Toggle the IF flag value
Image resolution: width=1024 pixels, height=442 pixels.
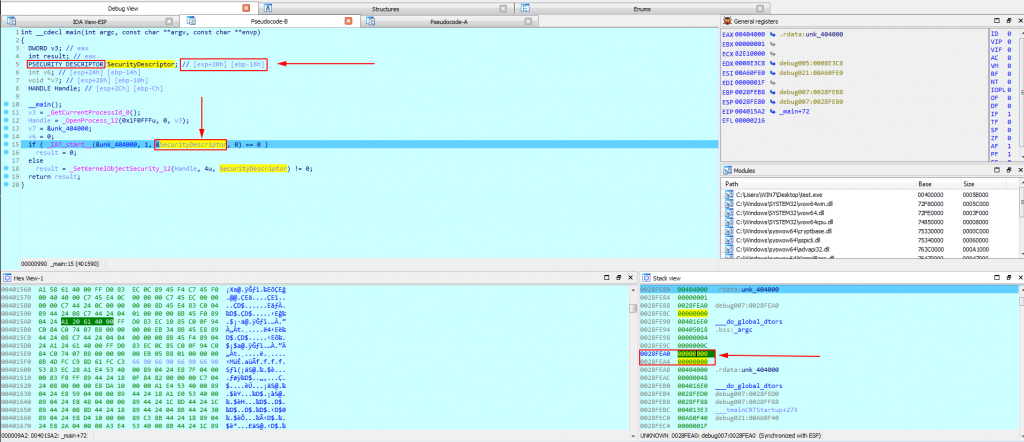[x=1011, y=113]
